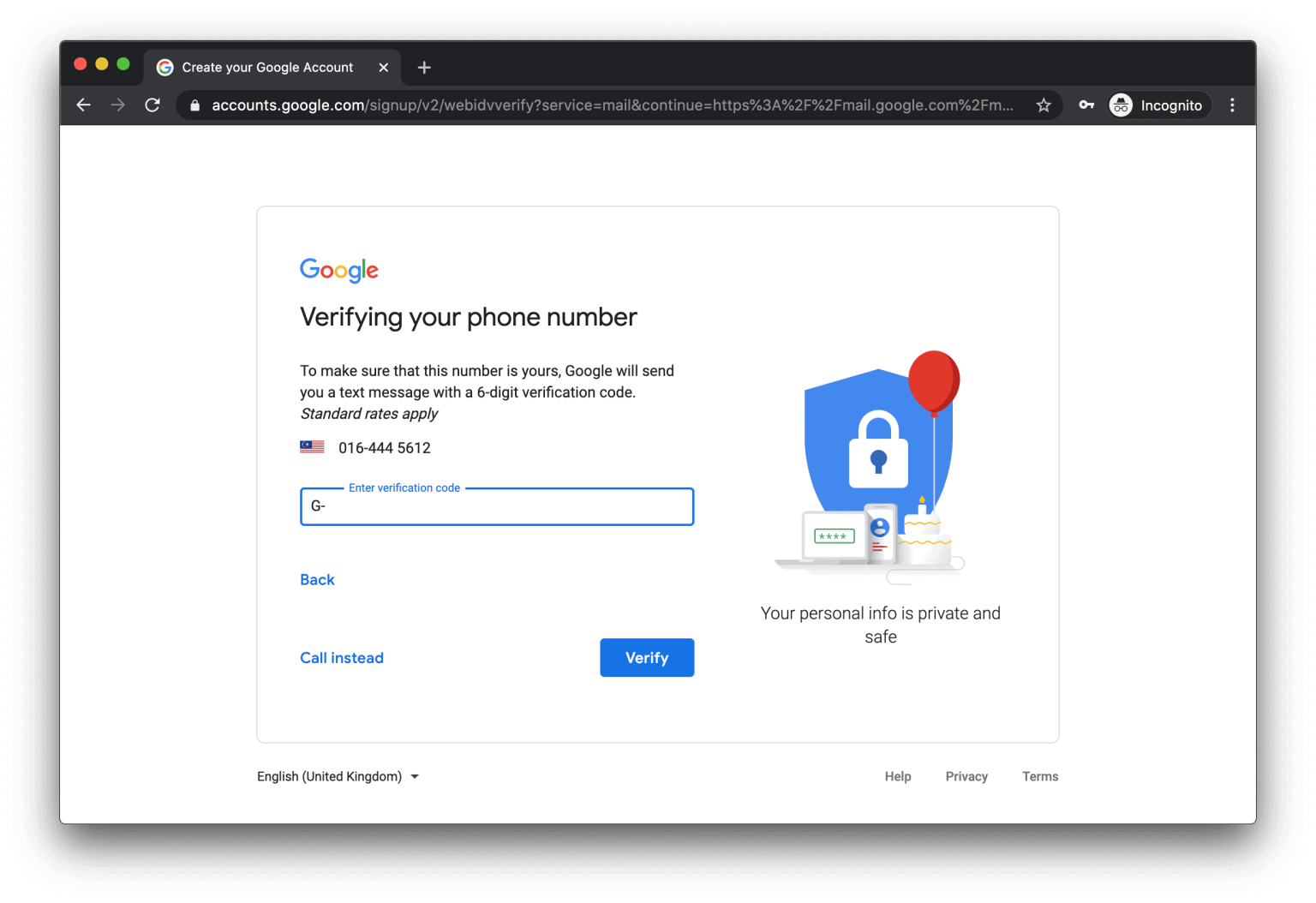Choose the Call instead option
1316x903 pixels.
(342, 658)
